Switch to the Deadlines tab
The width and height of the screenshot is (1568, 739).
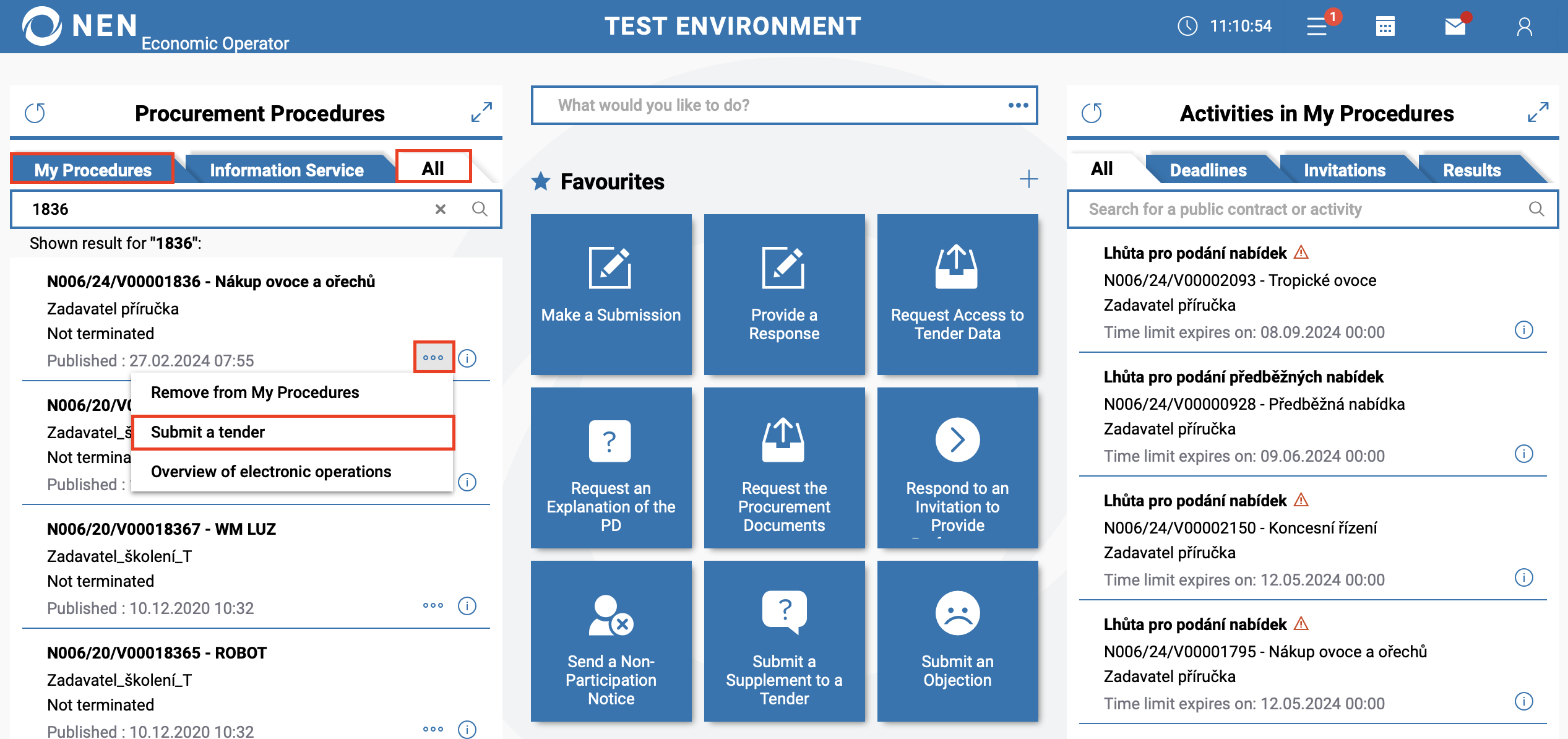(1207, 170)
